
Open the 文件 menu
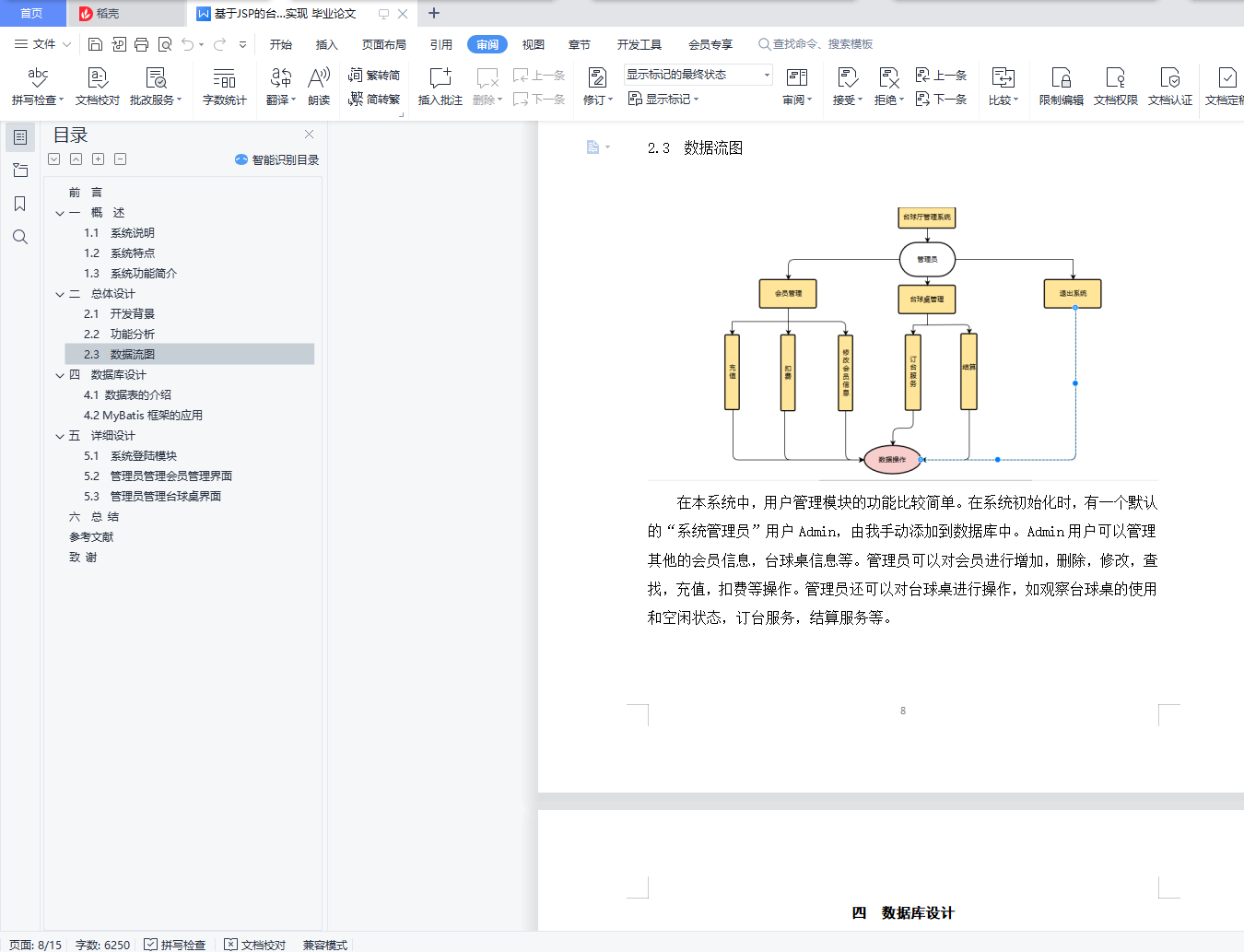(43, 44)
